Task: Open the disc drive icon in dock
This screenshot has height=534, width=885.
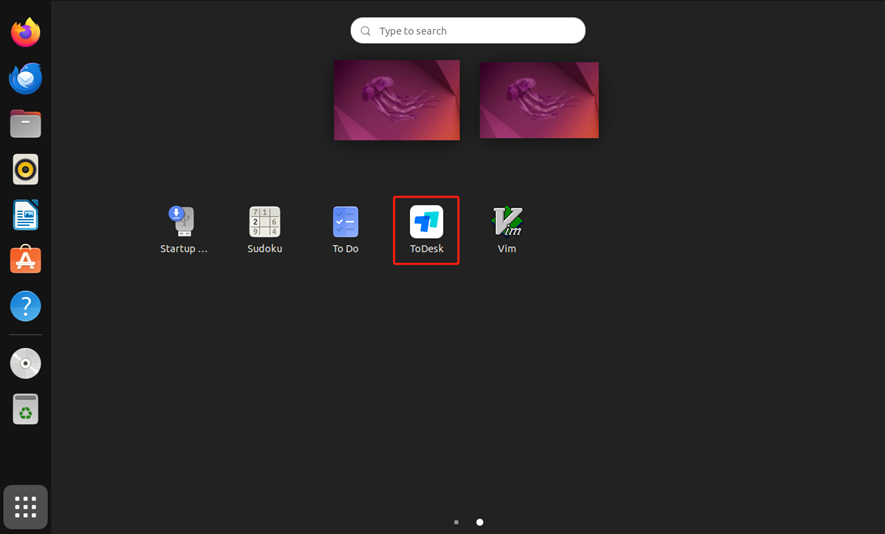Action: pos(25,363)
